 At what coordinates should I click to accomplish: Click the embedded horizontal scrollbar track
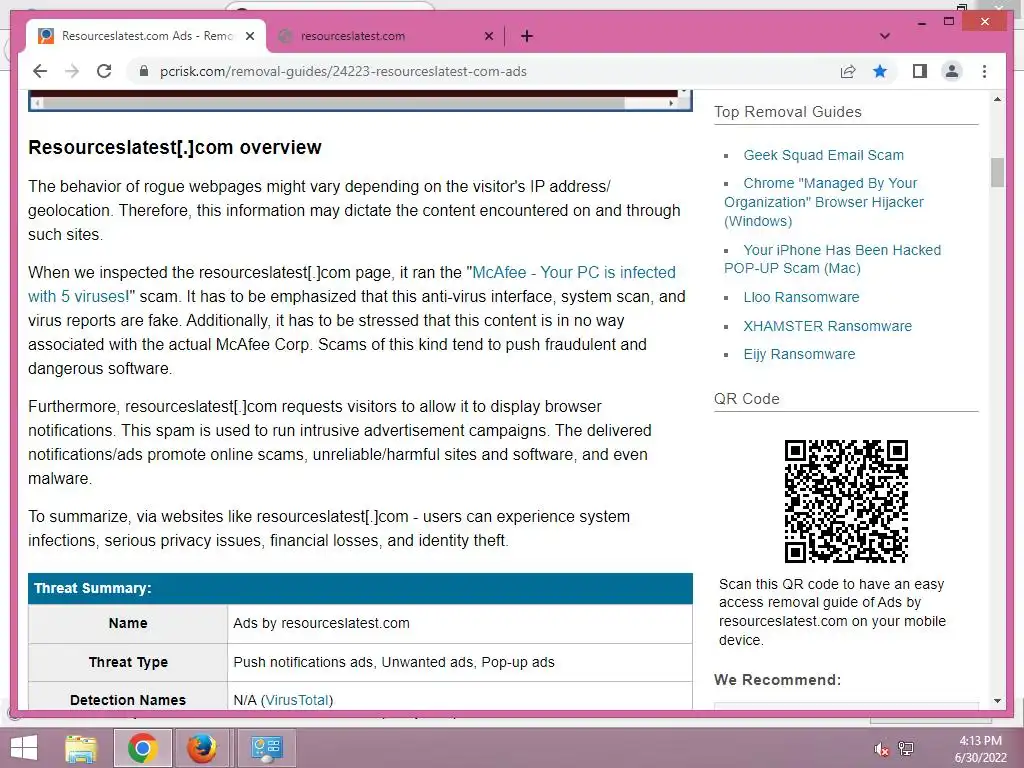pyautogui.click(x=353, y=103)
